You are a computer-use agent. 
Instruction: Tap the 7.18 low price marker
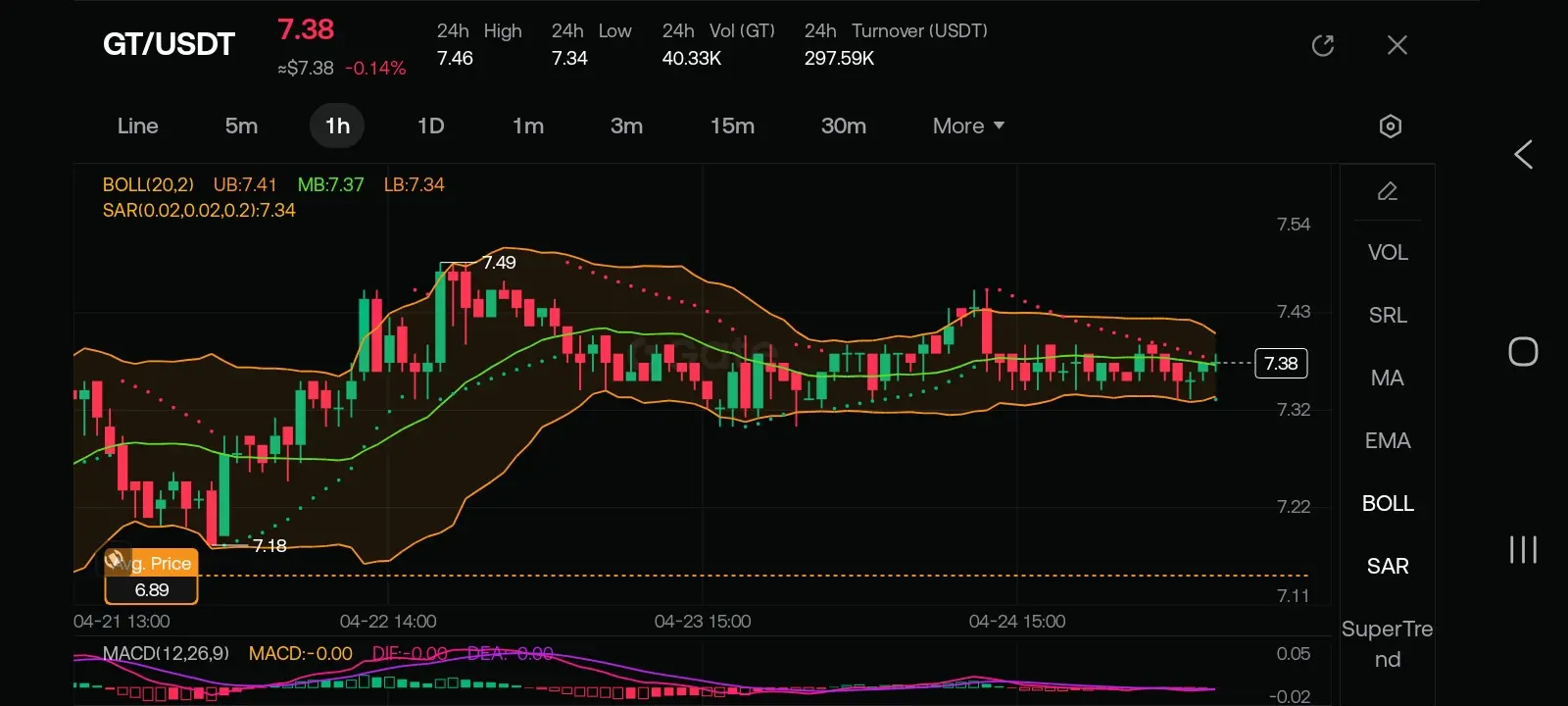[269, 545]
